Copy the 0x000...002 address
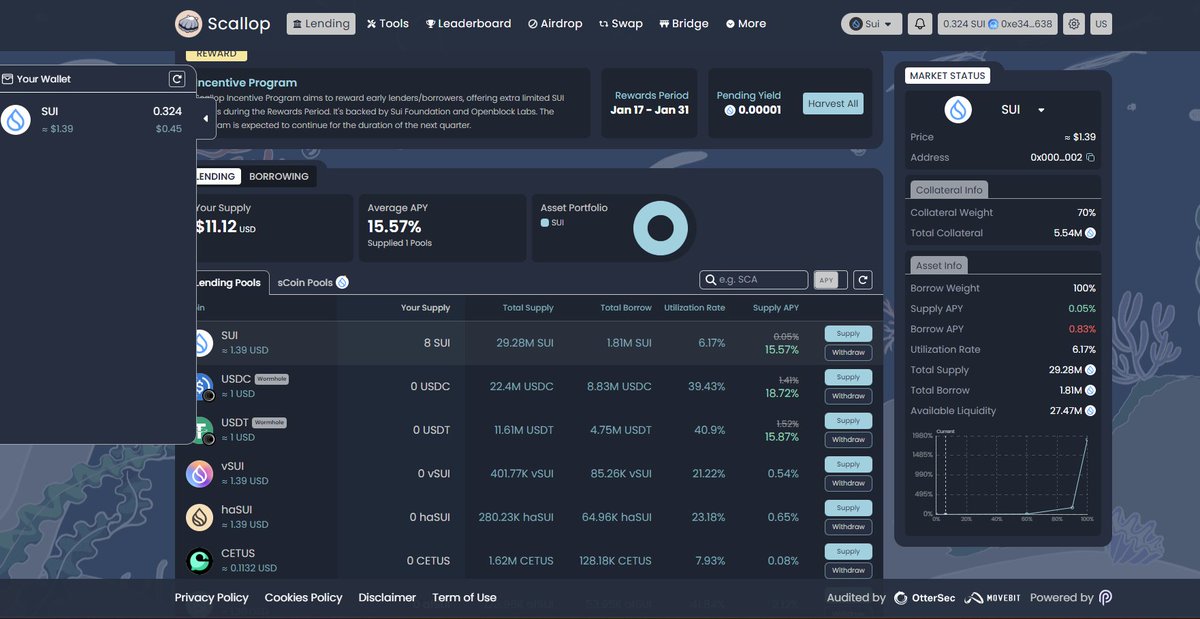Viewport: 1200px width, 619px height. click(1091, 158)
